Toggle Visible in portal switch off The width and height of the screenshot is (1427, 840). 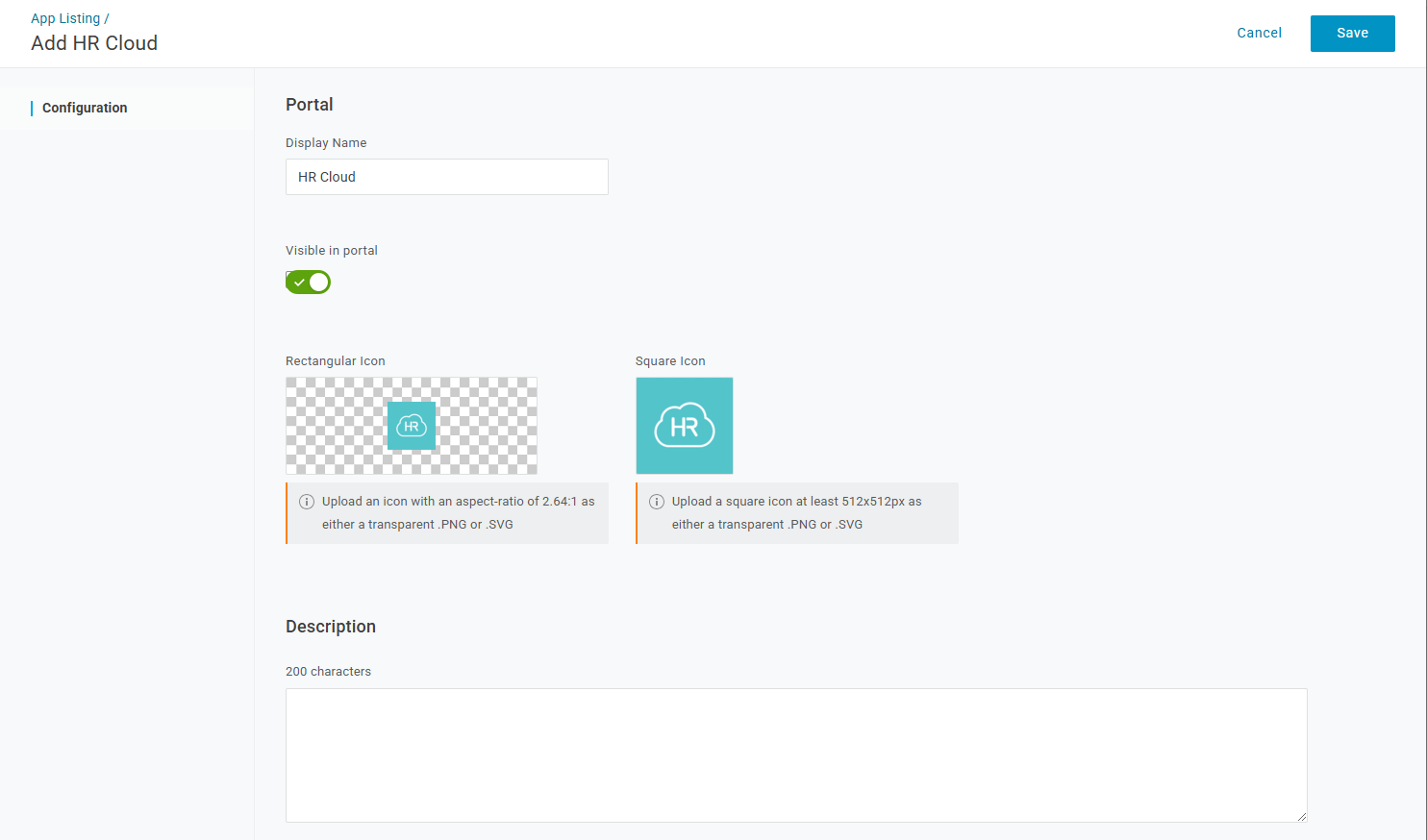[308, 282]
